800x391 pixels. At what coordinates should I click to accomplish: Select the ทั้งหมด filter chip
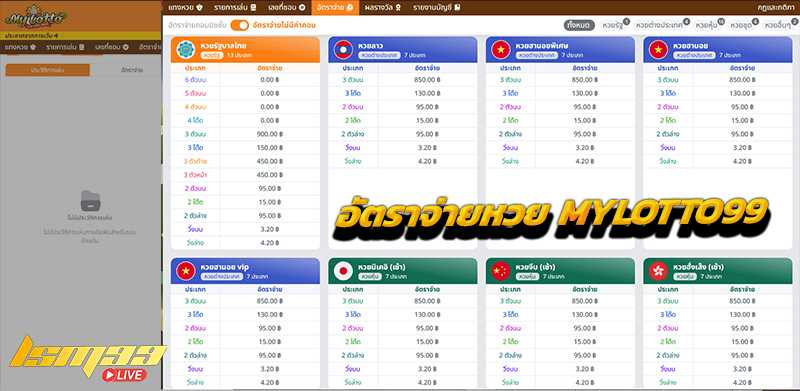(x=579, y=25)
